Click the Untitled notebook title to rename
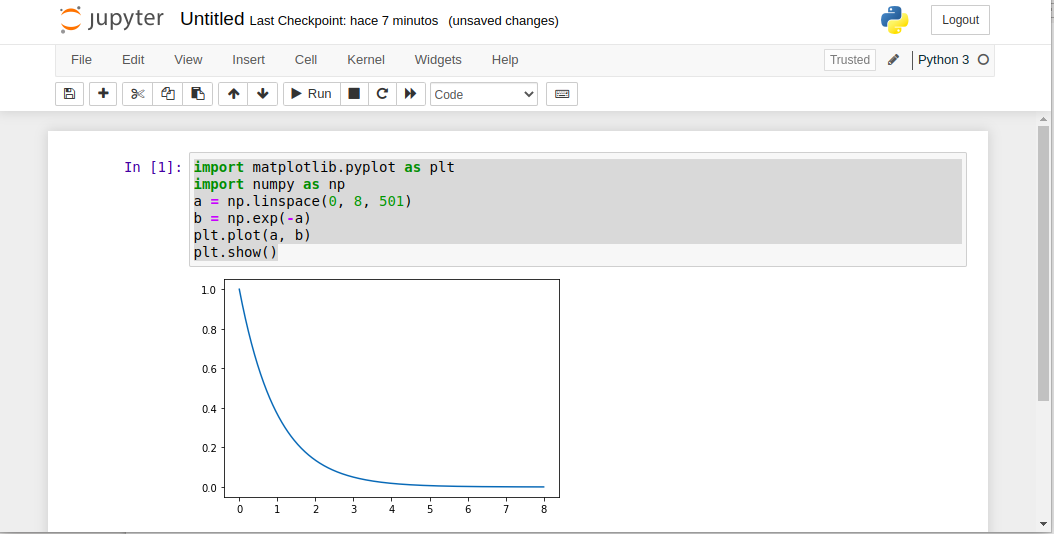Screen dimensions: 1054x534 pyautogui.click(x=212, y=19)
